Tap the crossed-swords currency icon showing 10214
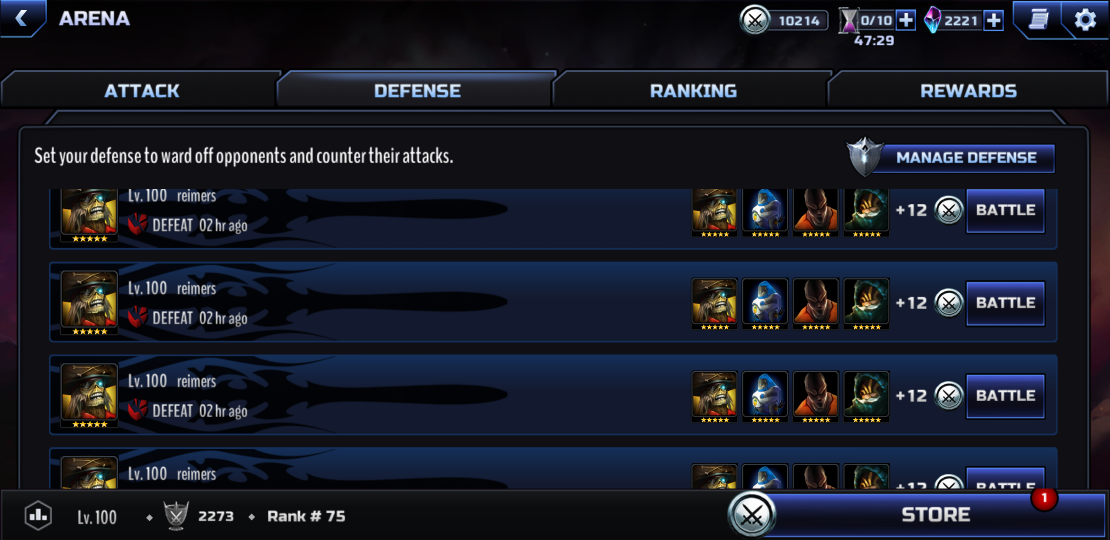 (x=755, y=21)
